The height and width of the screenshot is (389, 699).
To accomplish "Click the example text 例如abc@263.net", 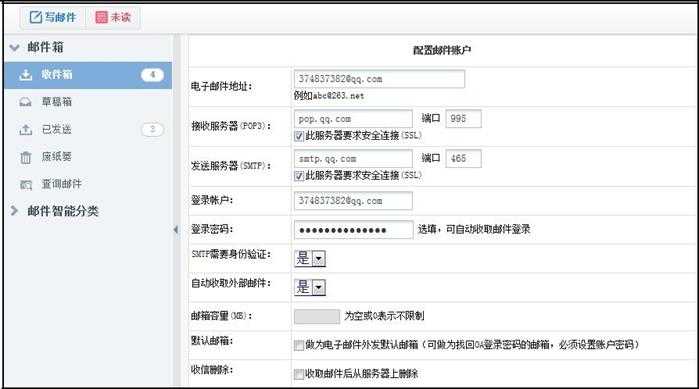I will 329,95.
